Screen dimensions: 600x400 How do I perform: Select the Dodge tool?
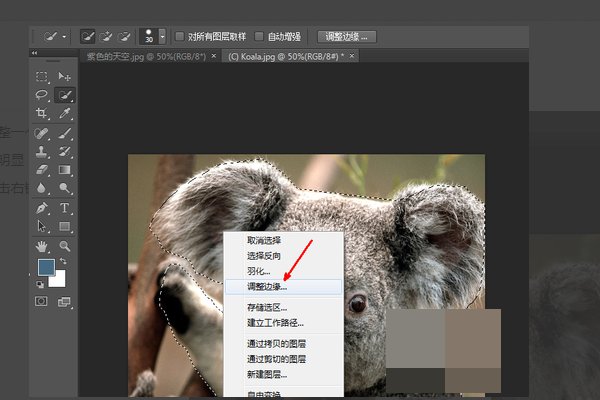click(x=65, y=188)
